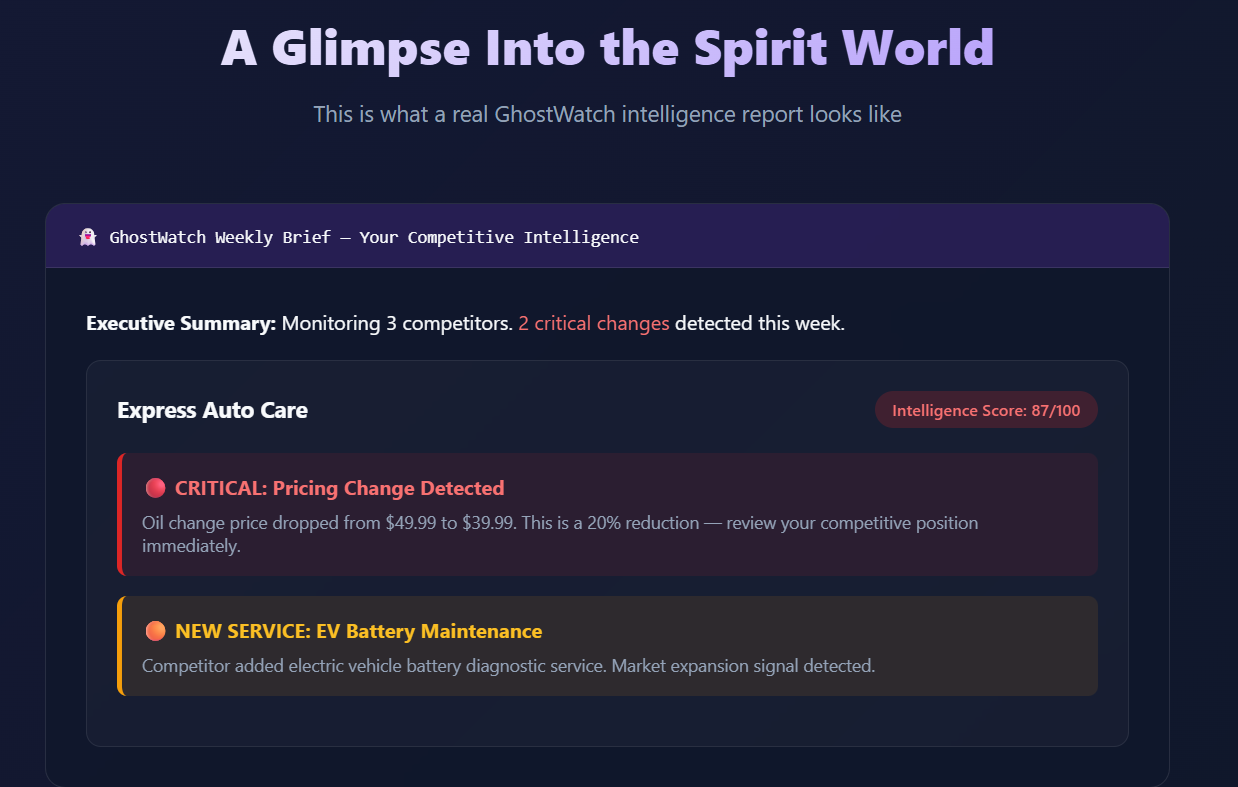Viewport: 1238px width, 787px height.
Task: Click the Intelligence Score 87/100 badge
Action: (x=985, y=410)
